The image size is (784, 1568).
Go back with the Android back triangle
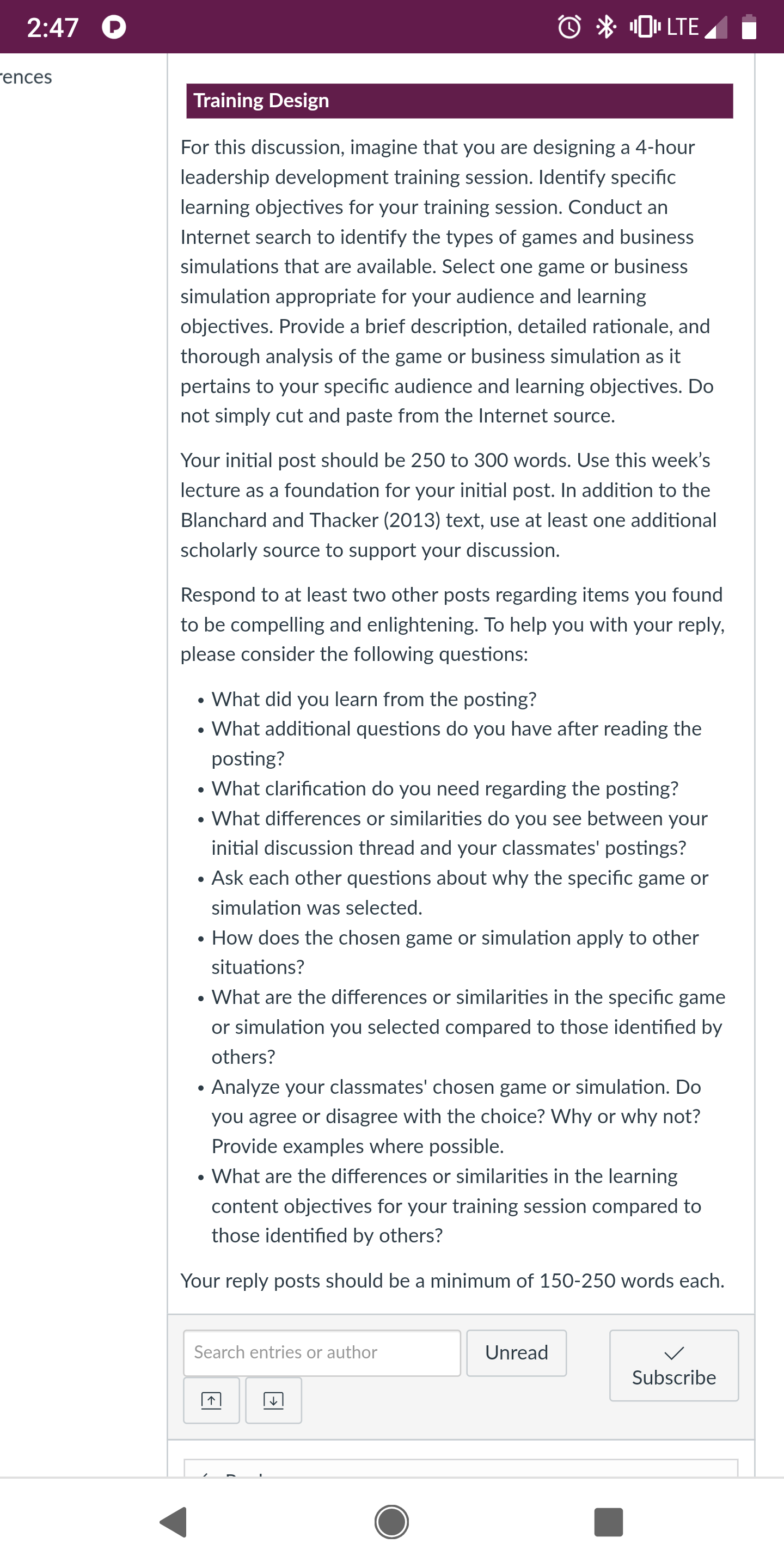[174, 1522]
